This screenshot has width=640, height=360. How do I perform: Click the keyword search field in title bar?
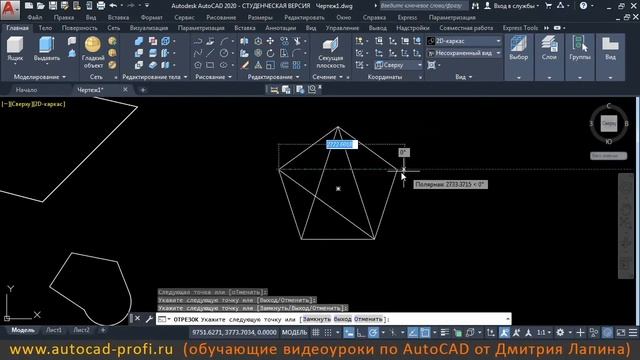tap(424, 6)
